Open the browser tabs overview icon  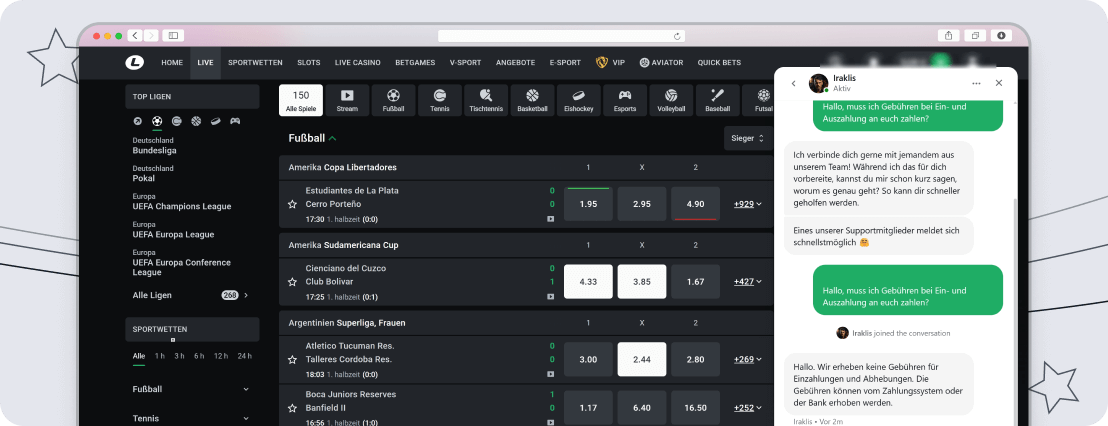point(974,35)
